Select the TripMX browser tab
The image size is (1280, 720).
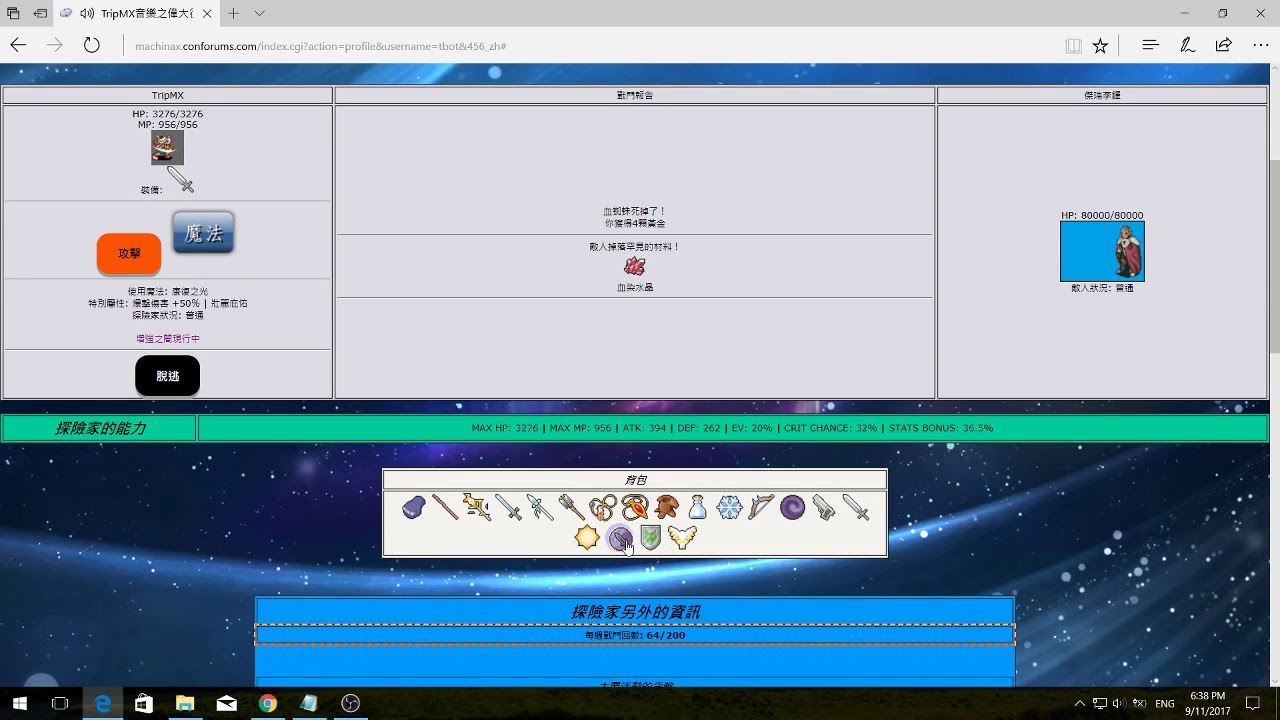136,13
